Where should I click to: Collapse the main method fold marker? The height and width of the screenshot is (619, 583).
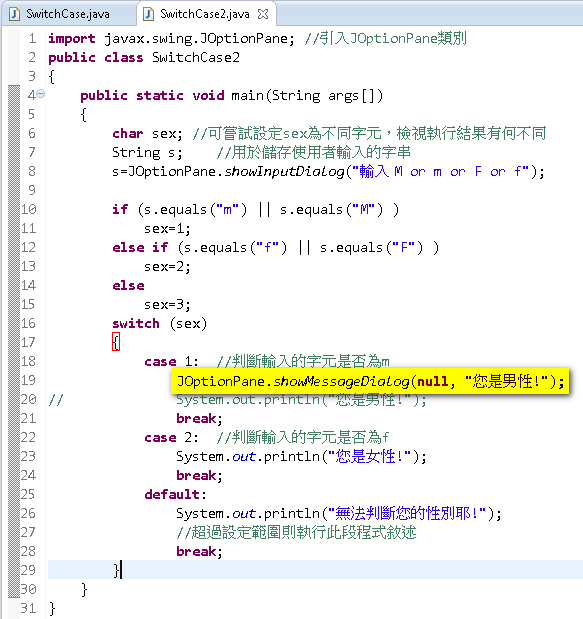click(41, 94)
